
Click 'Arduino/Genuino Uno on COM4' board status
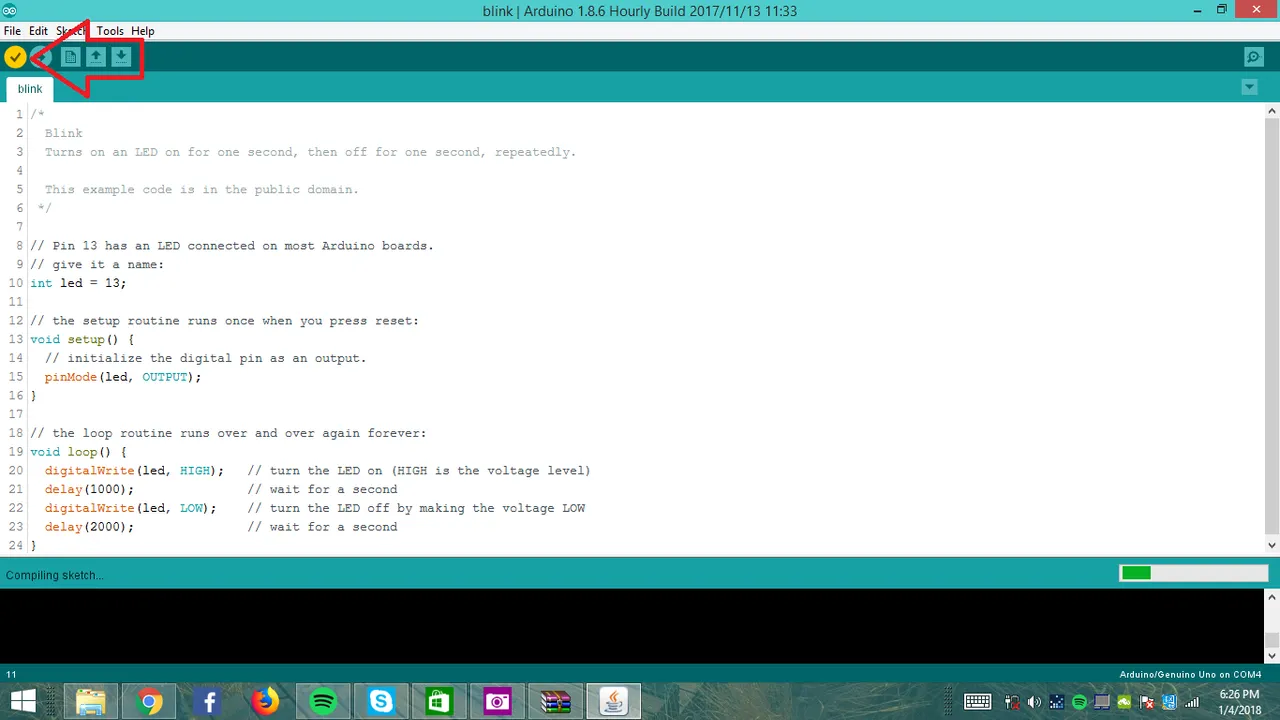point(1190,675)
